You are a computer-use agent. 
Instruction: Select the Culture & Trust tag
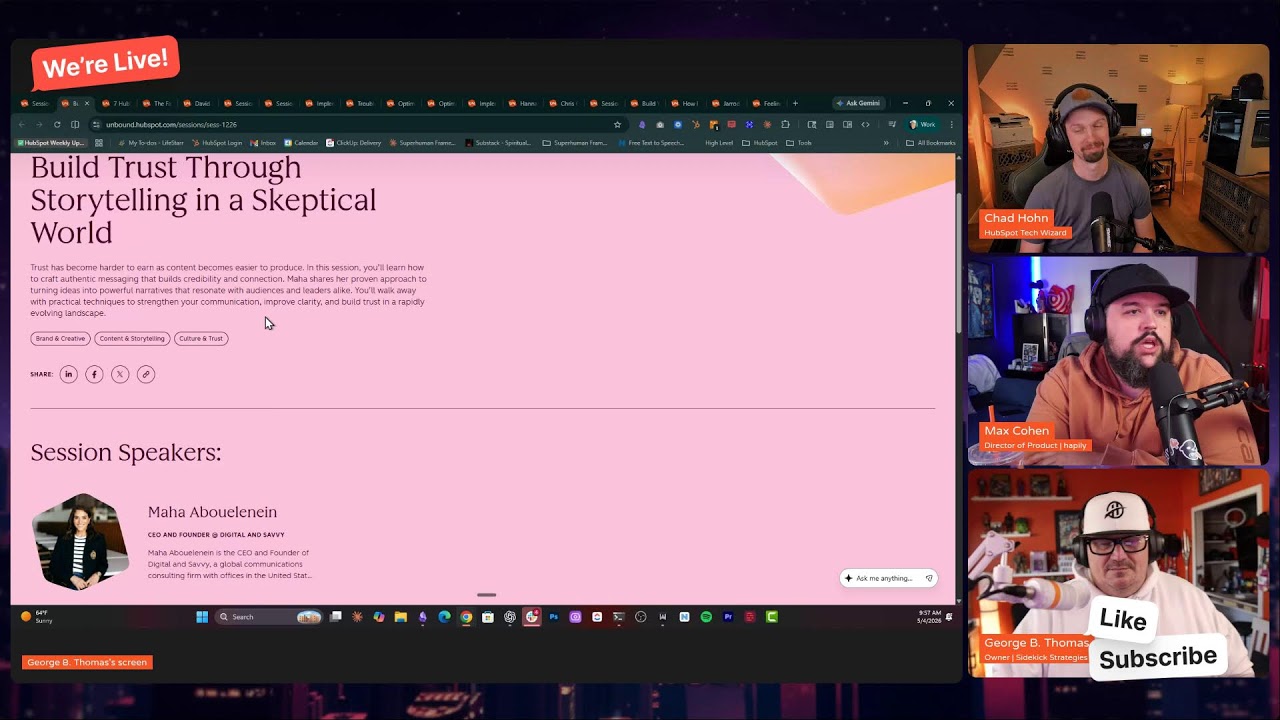coord(201,339)
